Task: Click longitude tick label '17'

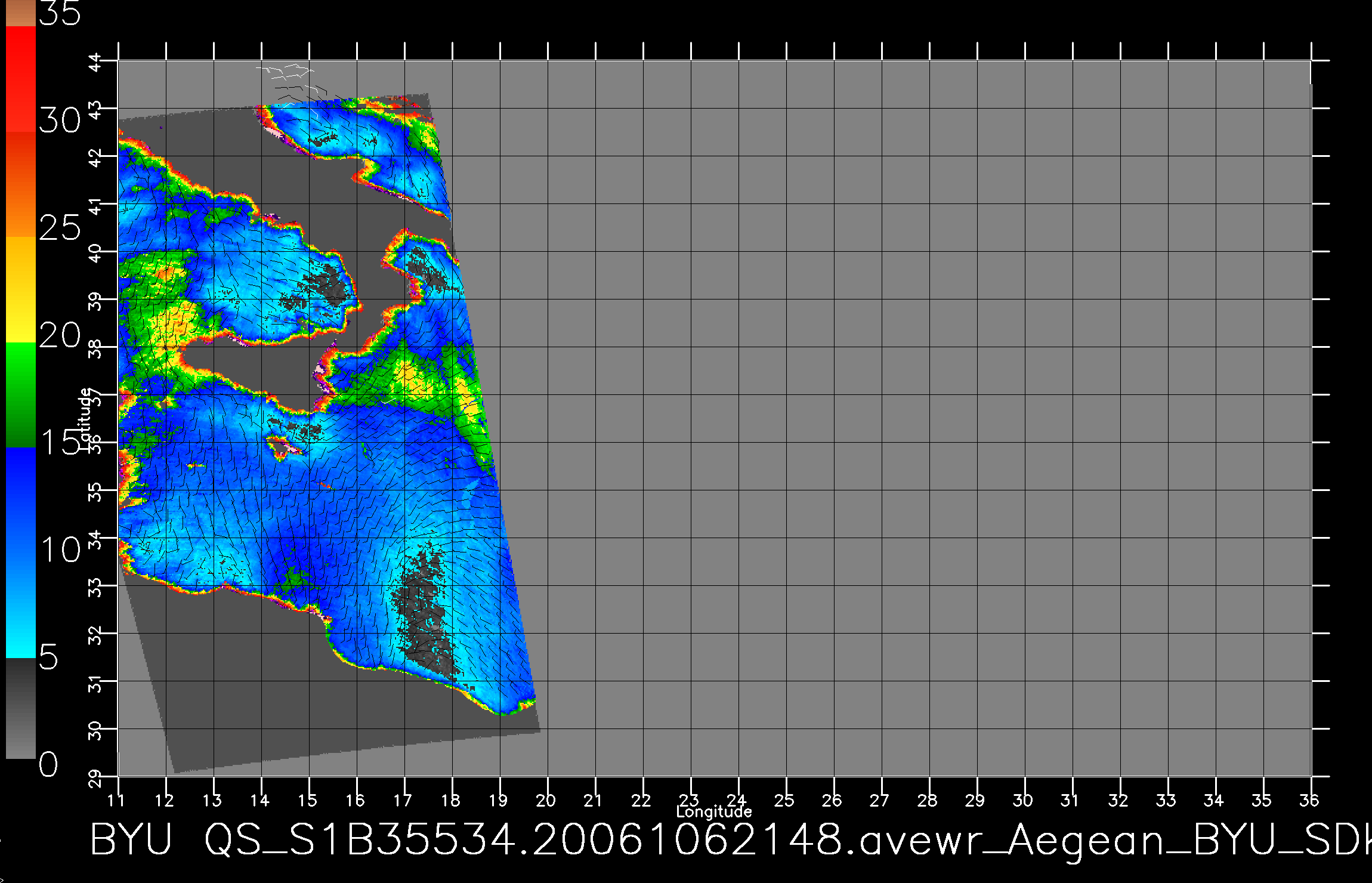Action: coord(403,800)
